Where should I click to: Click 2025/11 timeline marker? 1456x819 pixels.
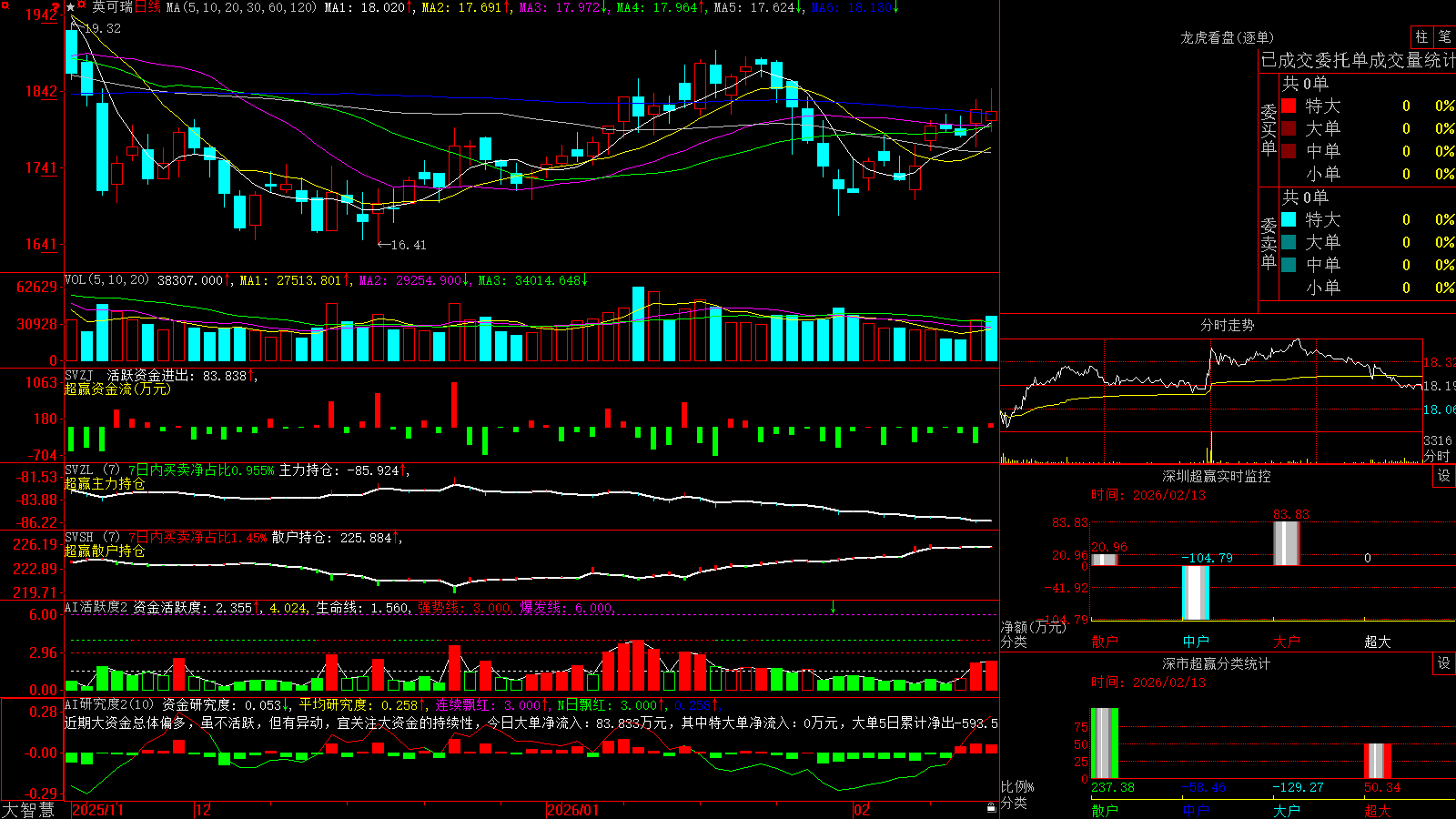tap(97, 810)
